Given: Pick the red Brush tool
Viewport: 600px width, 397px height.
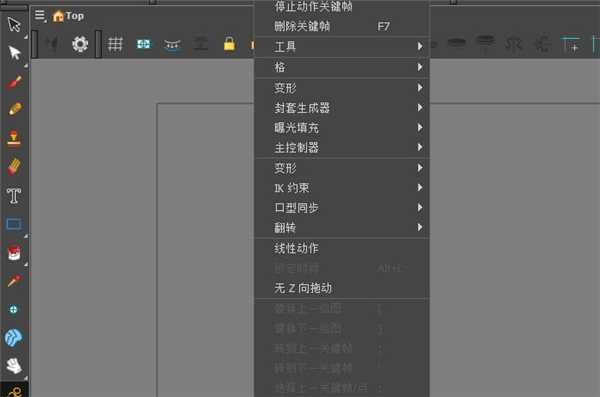Looking at the screenshot, I should 14,82.
